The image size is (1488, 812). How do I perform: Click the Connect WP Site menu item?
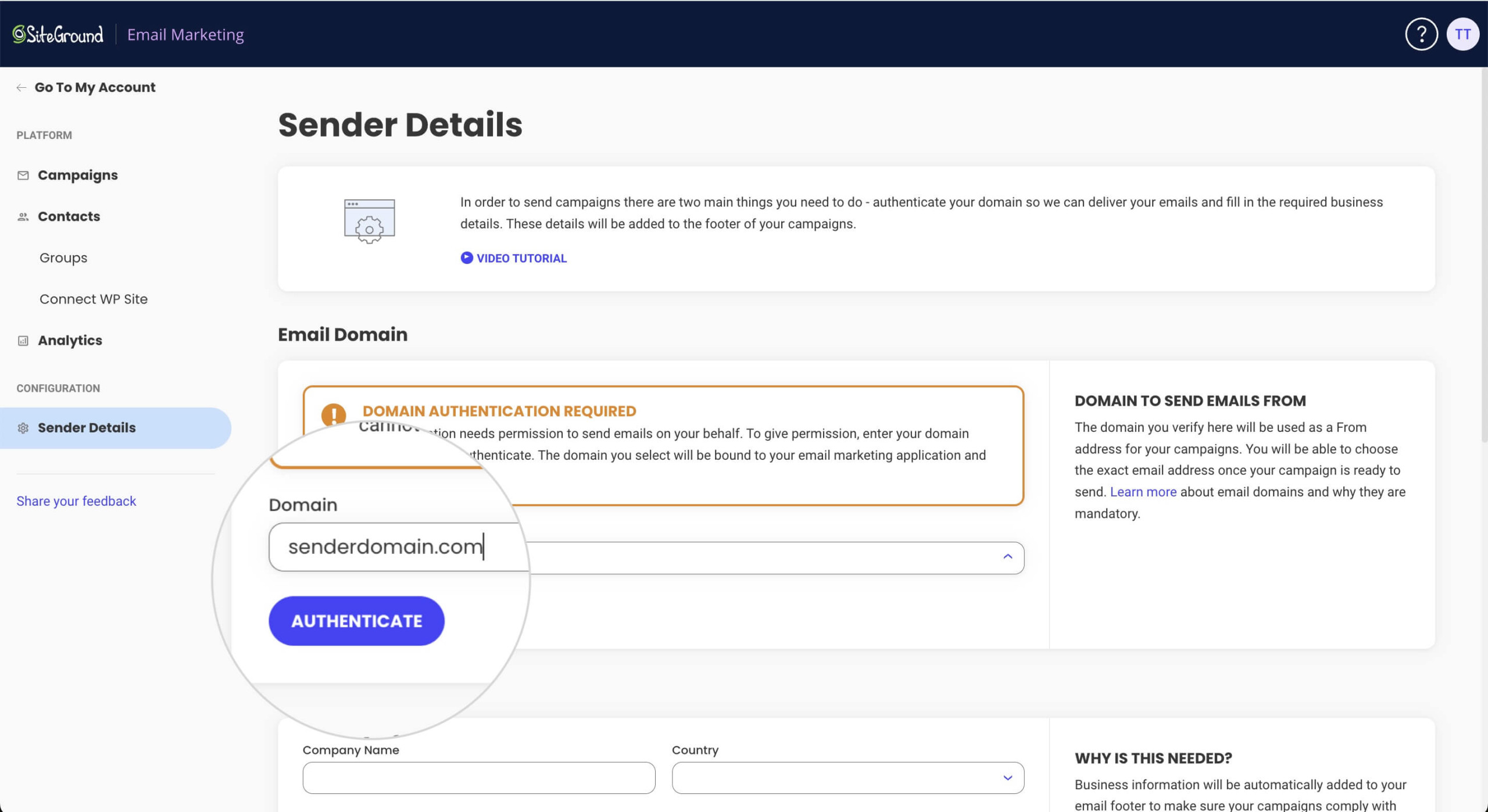pyautogui.click(x=93, y=299)
